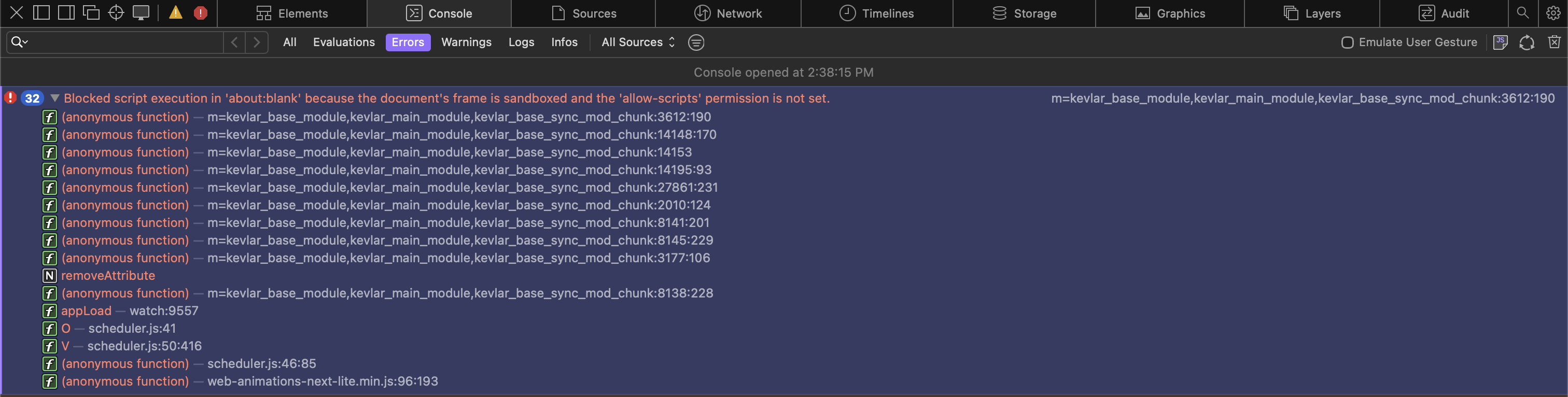Open the Audit tab

click(1444, 13)
